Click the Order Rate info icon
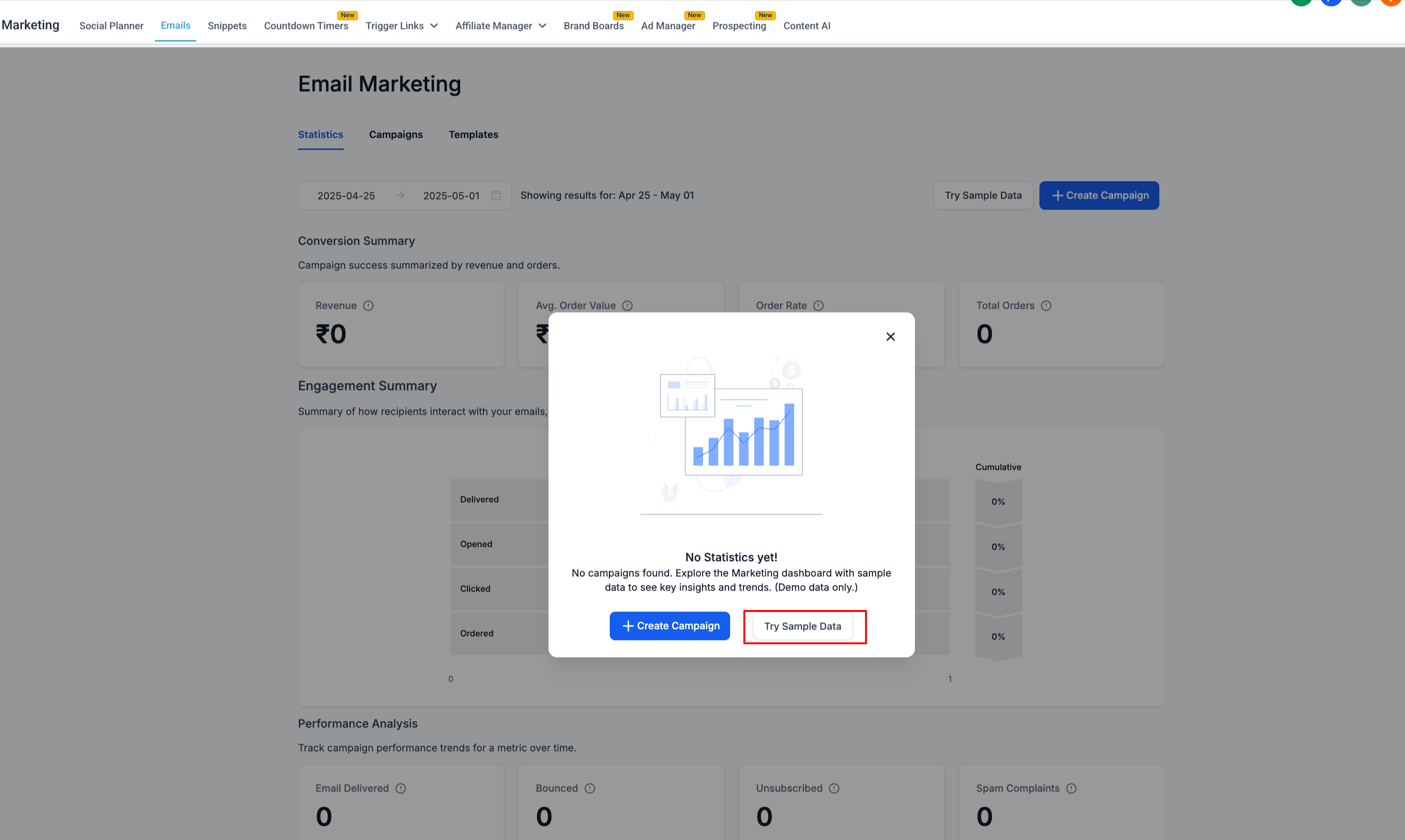Image resolution: width=1405 pixels, height=840 pixels. click(818, 305)
